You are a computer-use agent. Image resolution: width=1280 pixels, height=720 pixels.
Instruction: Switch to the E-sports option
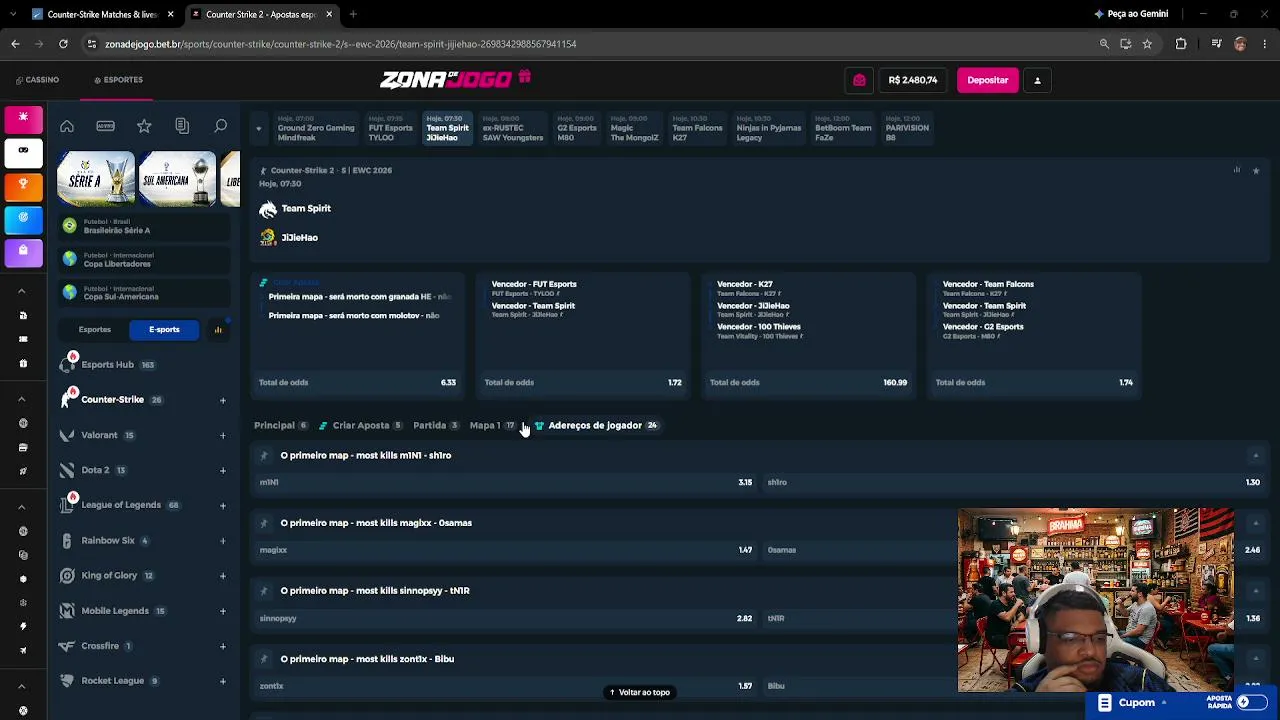tap(164, 330)
